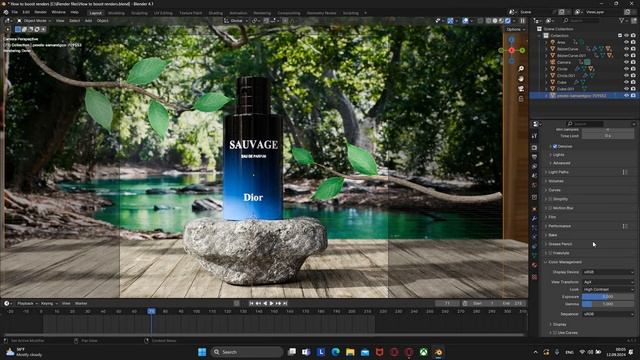Expand the Light Paths panel
This screenshot has height=360, width=640.
(558, 172)
